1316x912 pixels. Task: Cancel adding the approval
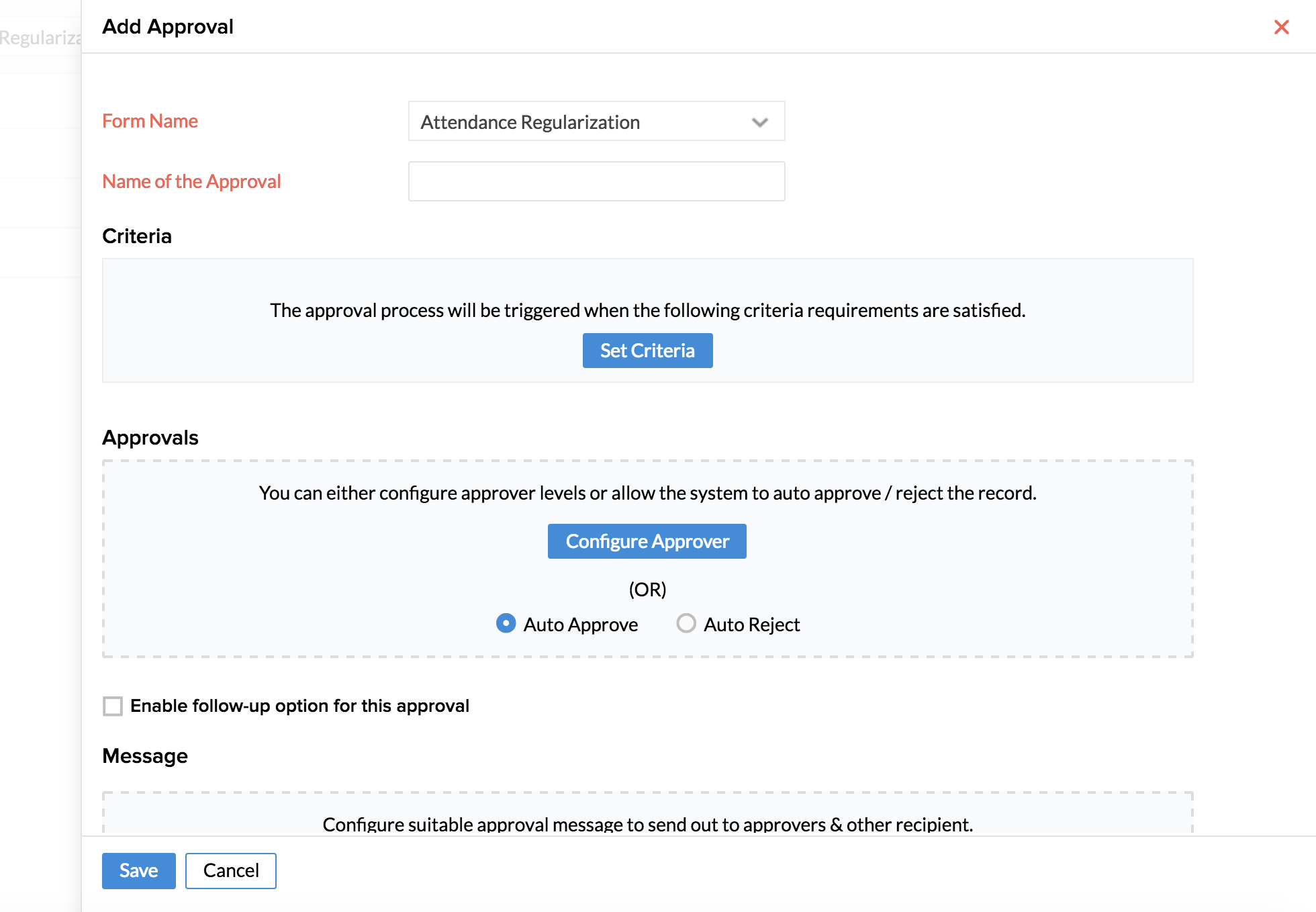[x=230, y=870]
